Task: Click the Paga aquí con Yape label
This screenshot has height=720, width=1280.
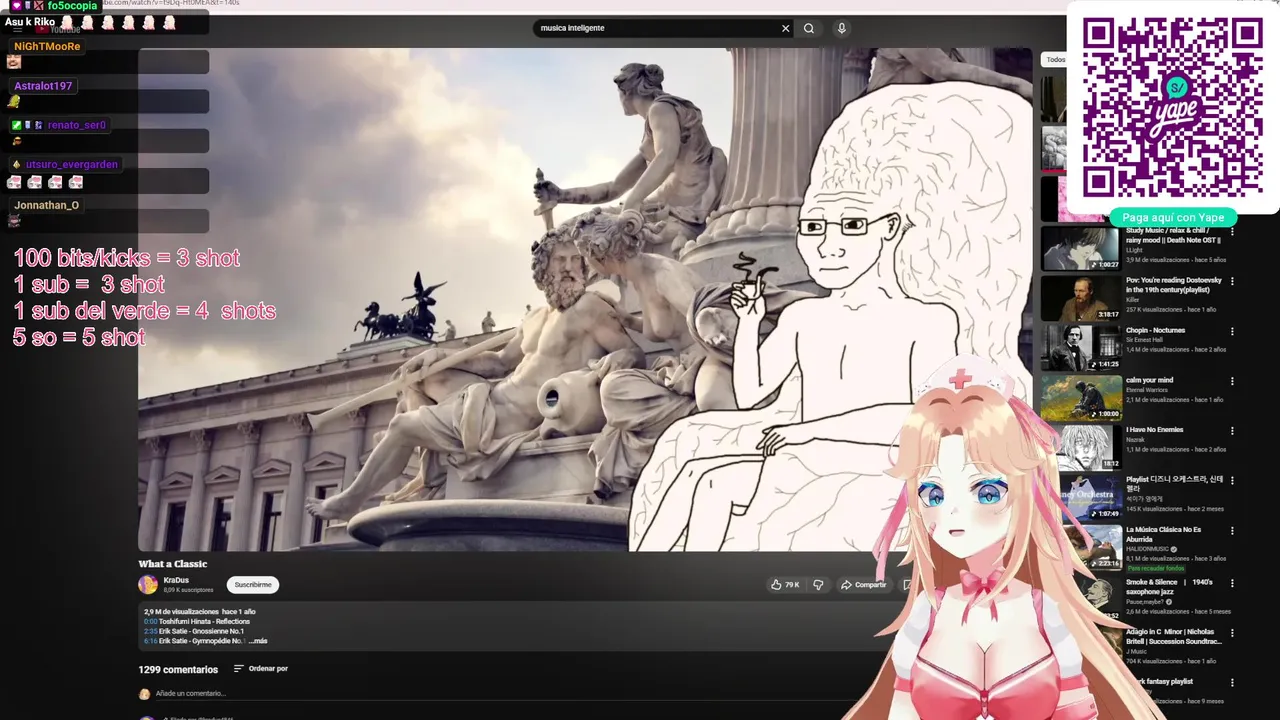Action: [x=1173, y=218]
